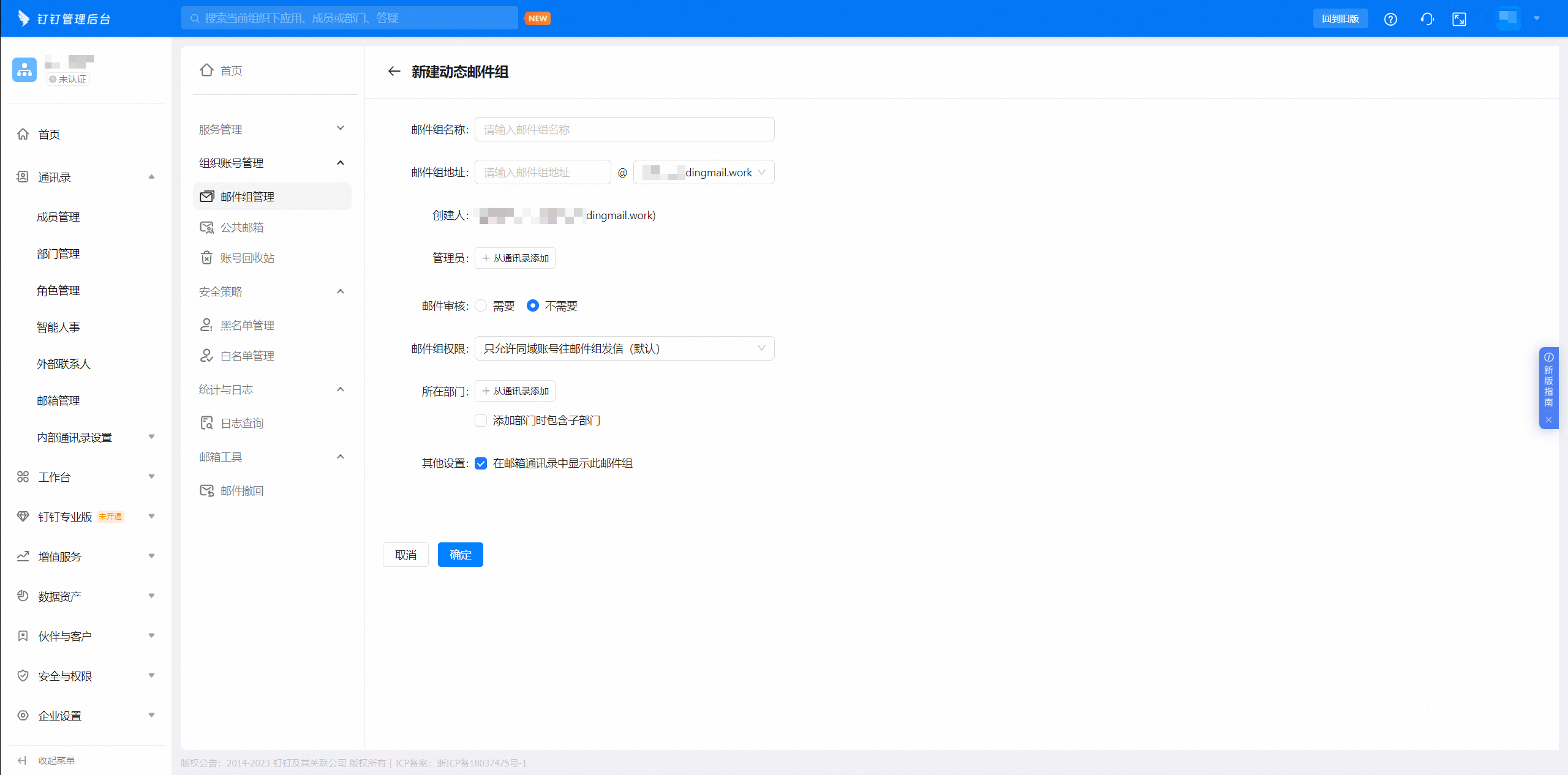The width and height of the screenshot is (1568, 775).
Task: Click the 黑名单管理 user icon
Action: 207,325
